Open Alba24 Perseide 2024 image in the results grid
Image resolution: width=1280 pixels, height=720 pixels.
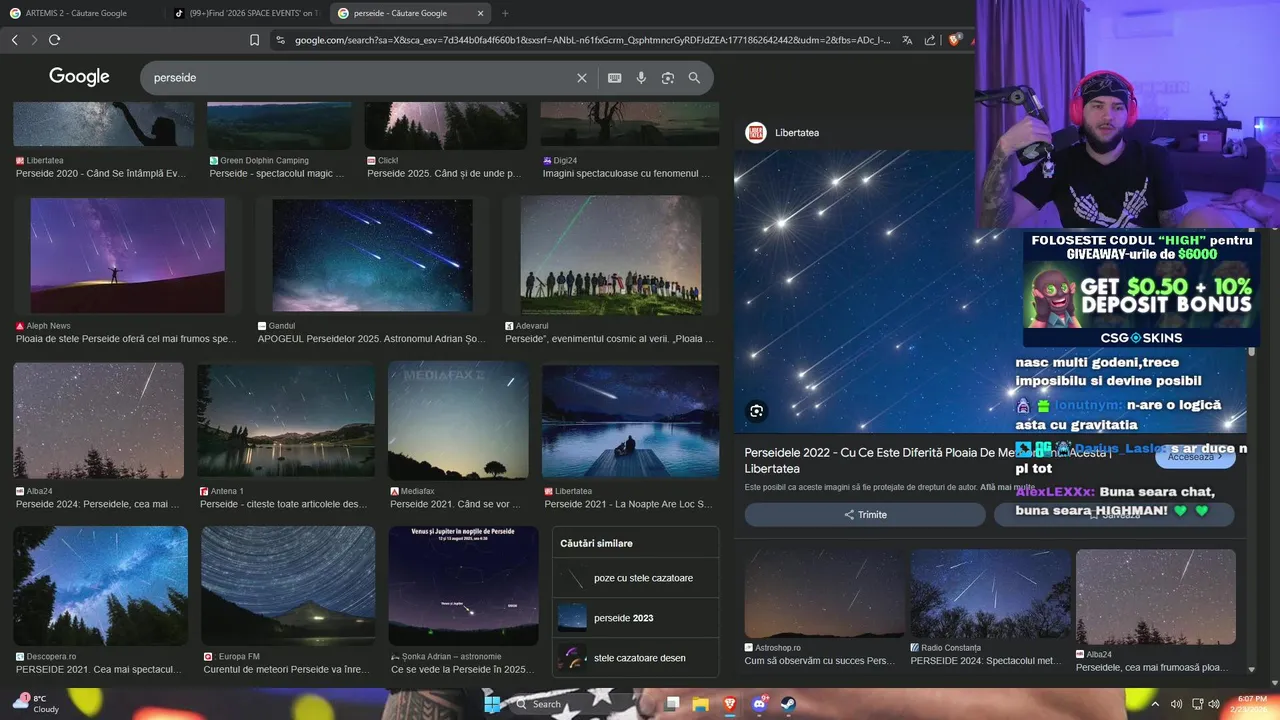pyautogui.click(x=99, y=420)
